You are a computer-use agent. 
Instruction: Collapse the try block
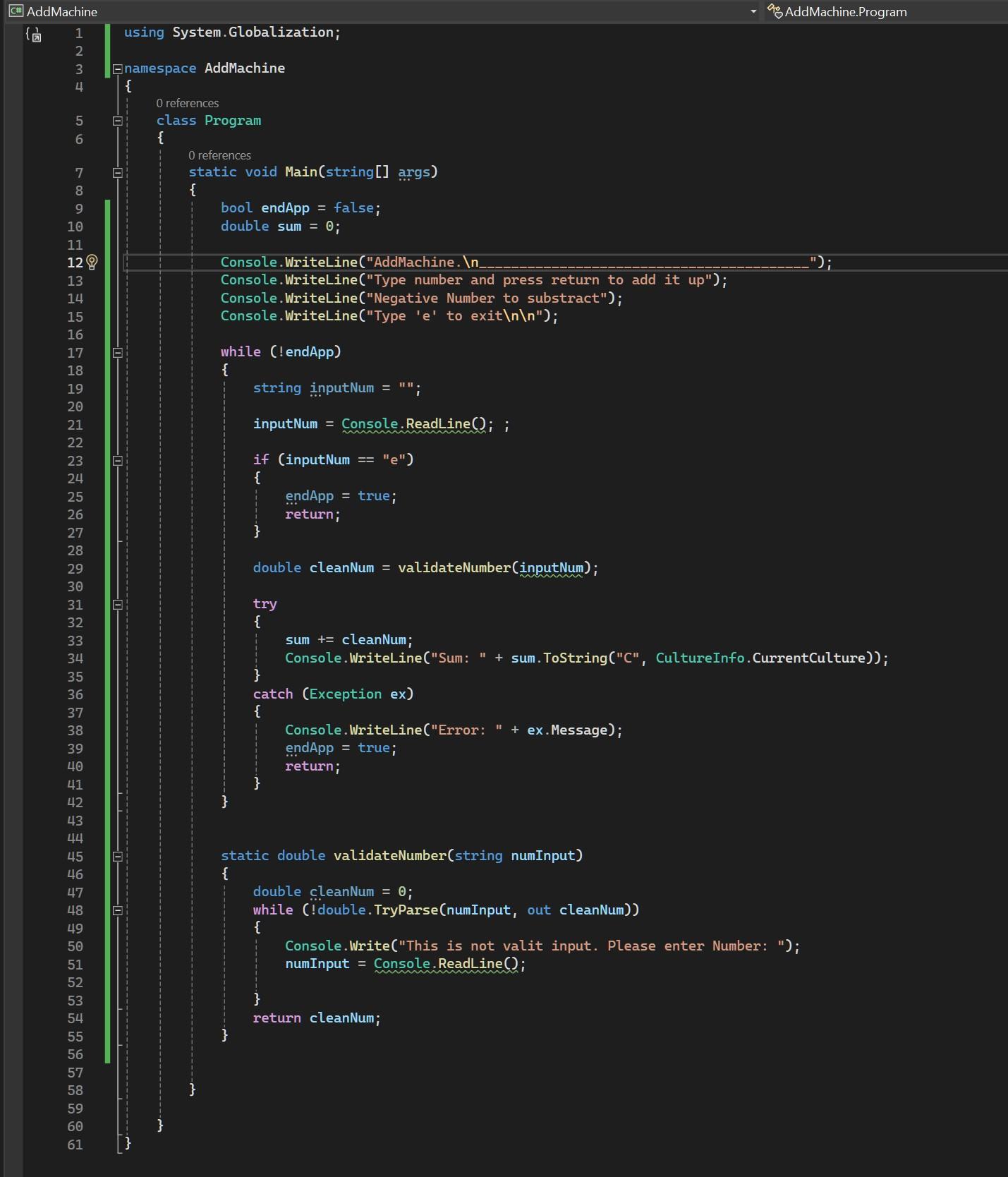(118, 604)
